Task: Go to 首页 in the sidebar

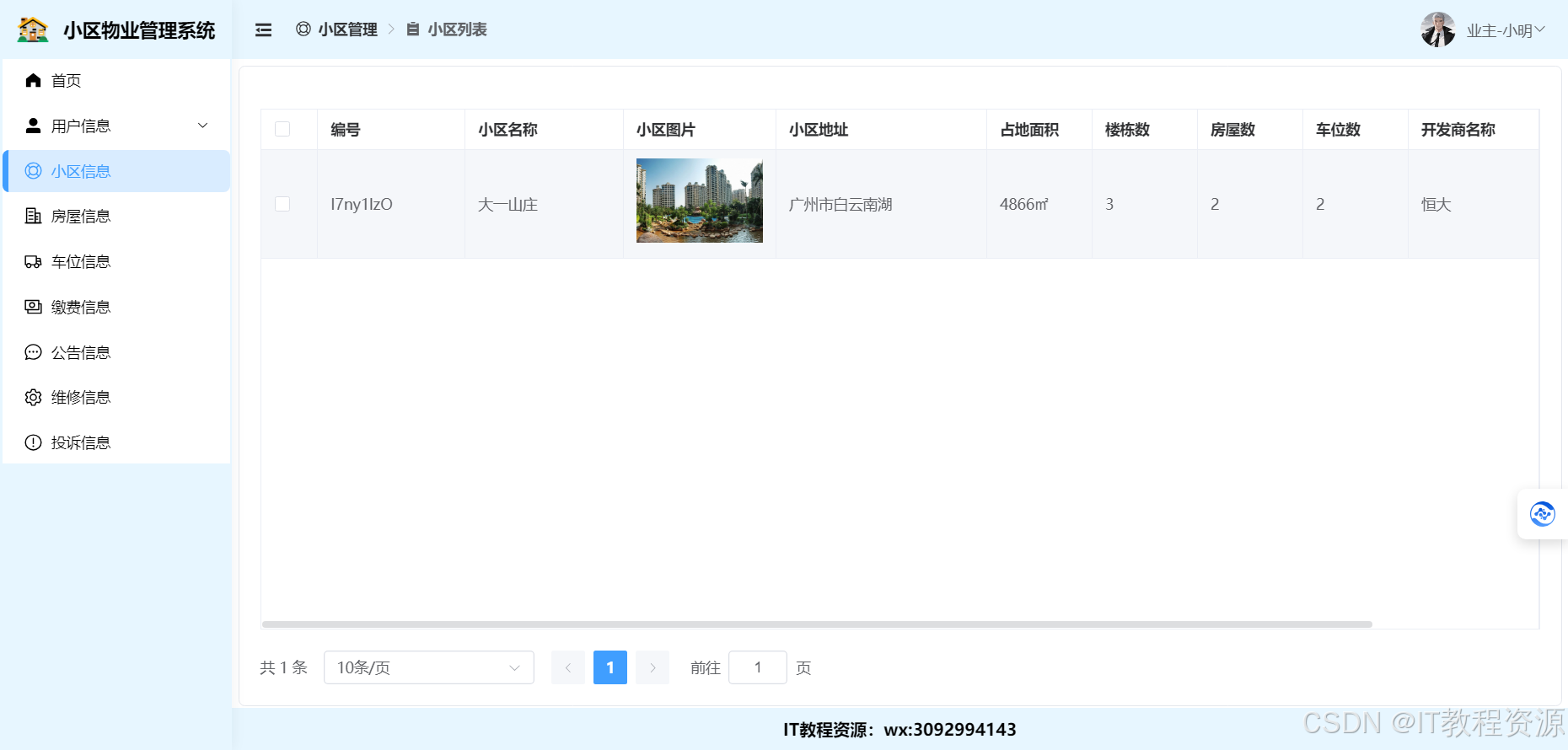Action: 117,80
